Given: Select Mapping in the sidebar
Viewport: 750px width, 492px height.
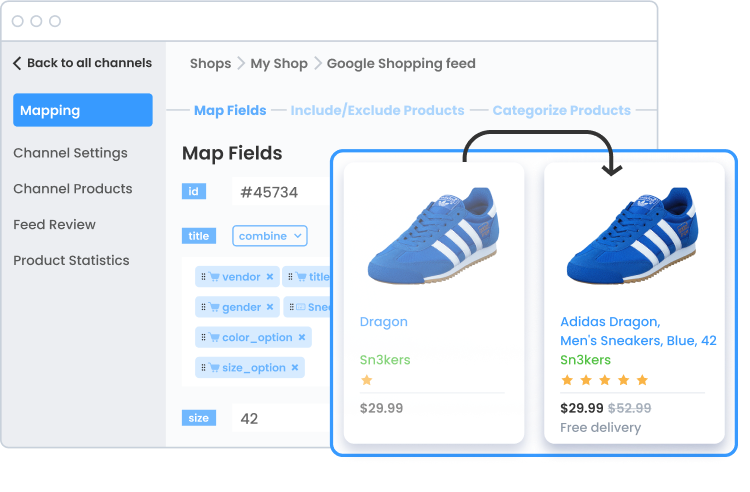Looking at the screenshot, I should coord(83,110).
